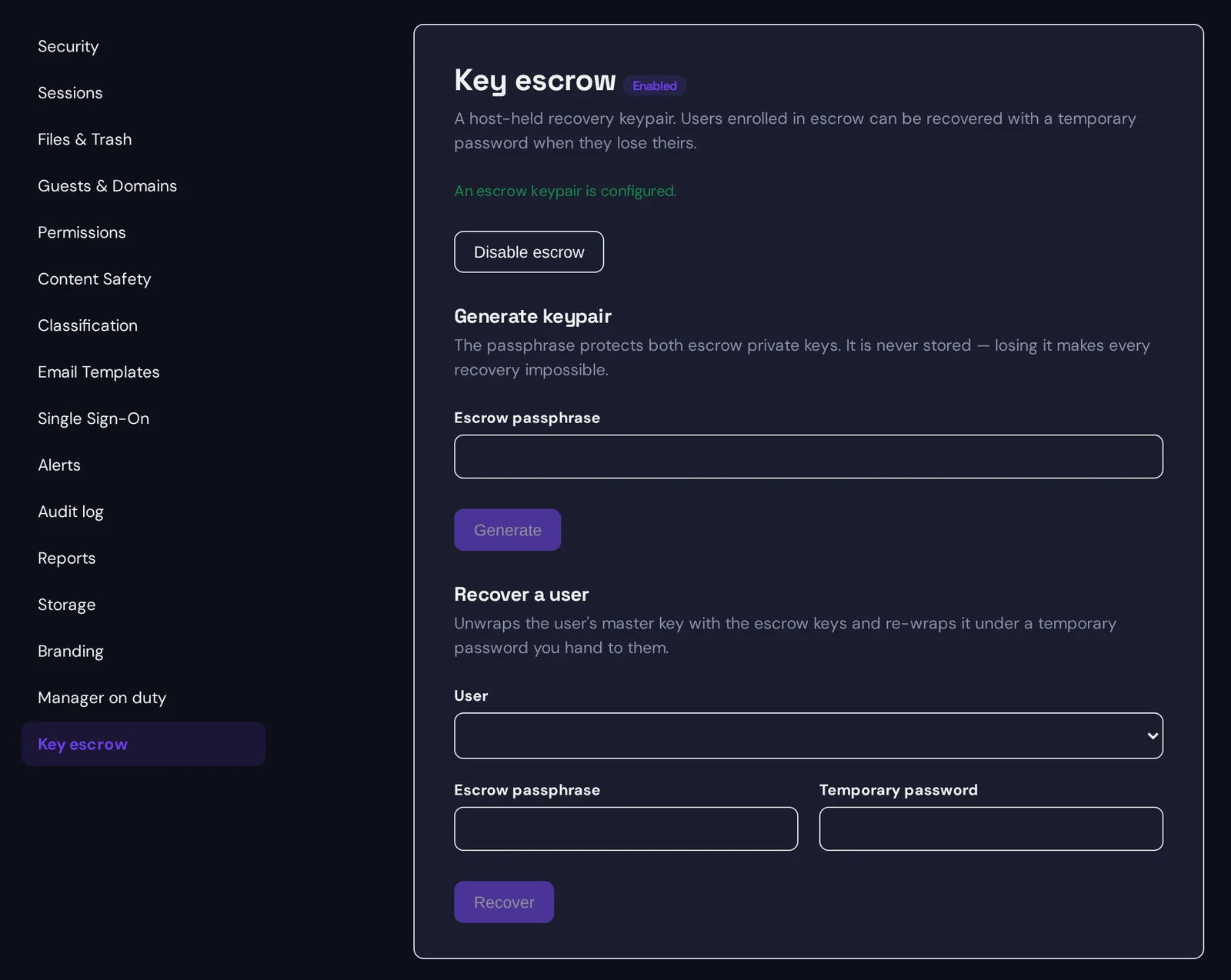Focus the Temporary password field

[991, 828]
